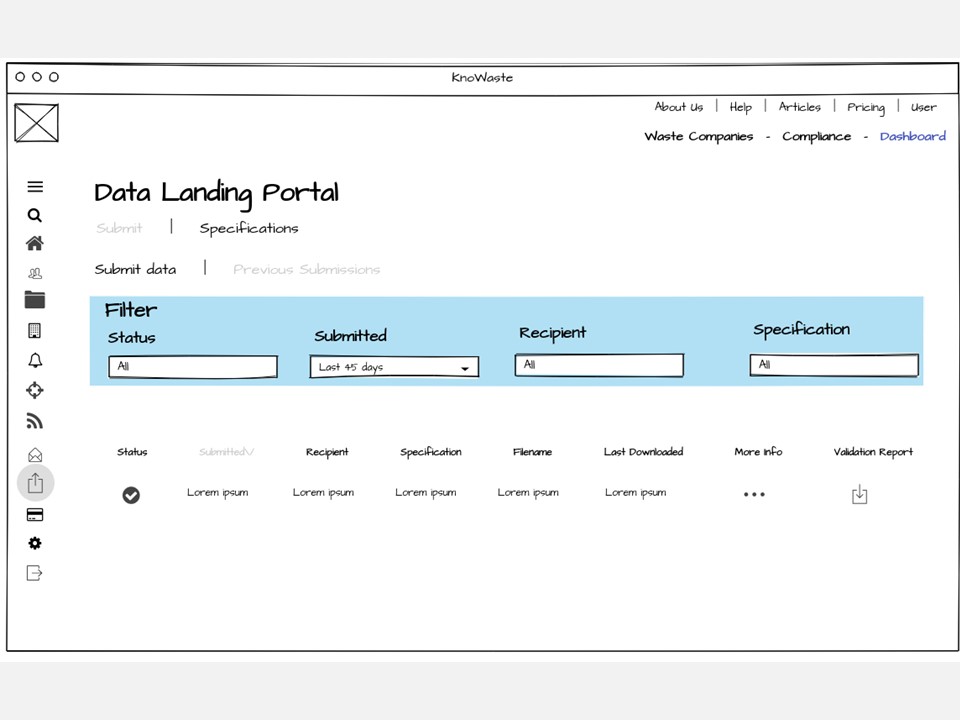Click the logout exit icon in sidebar
The height and width of the screenshot is (720, 960).
pyautogui.click(x=34, y=573)
